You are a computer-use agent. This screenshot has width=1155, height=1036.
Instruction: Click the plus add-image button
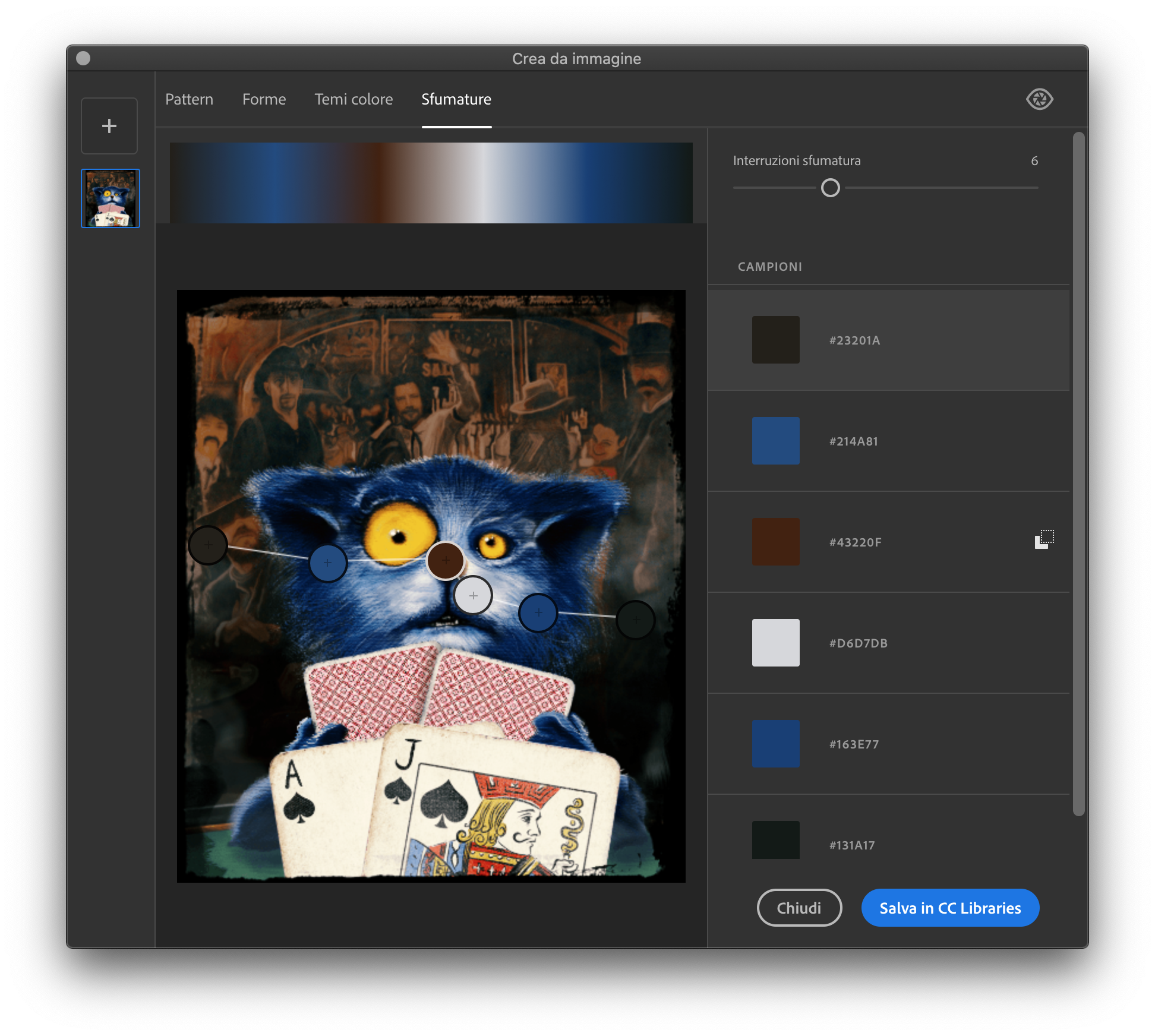[109, 126]
